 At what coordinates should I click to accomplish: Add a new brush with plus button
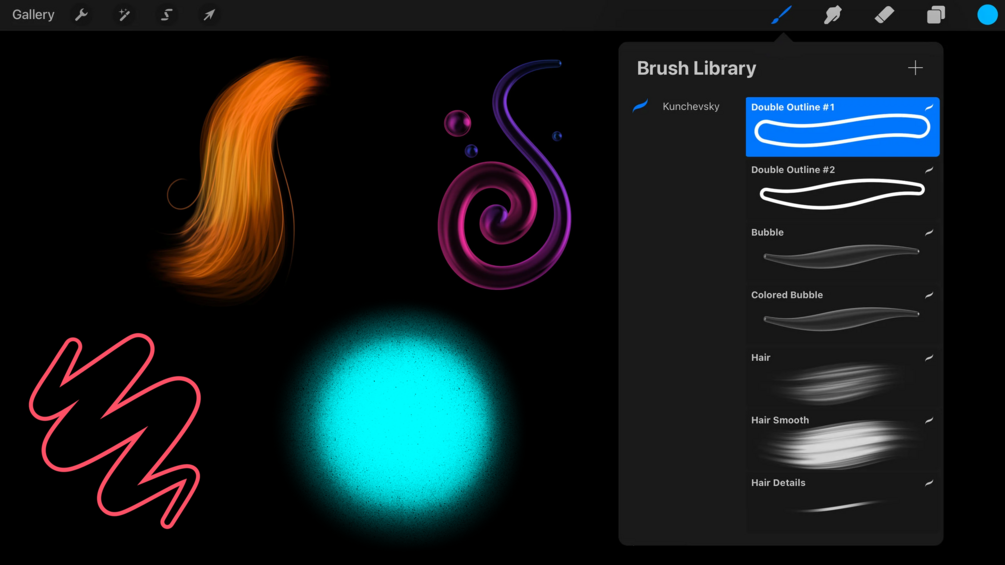915,68
